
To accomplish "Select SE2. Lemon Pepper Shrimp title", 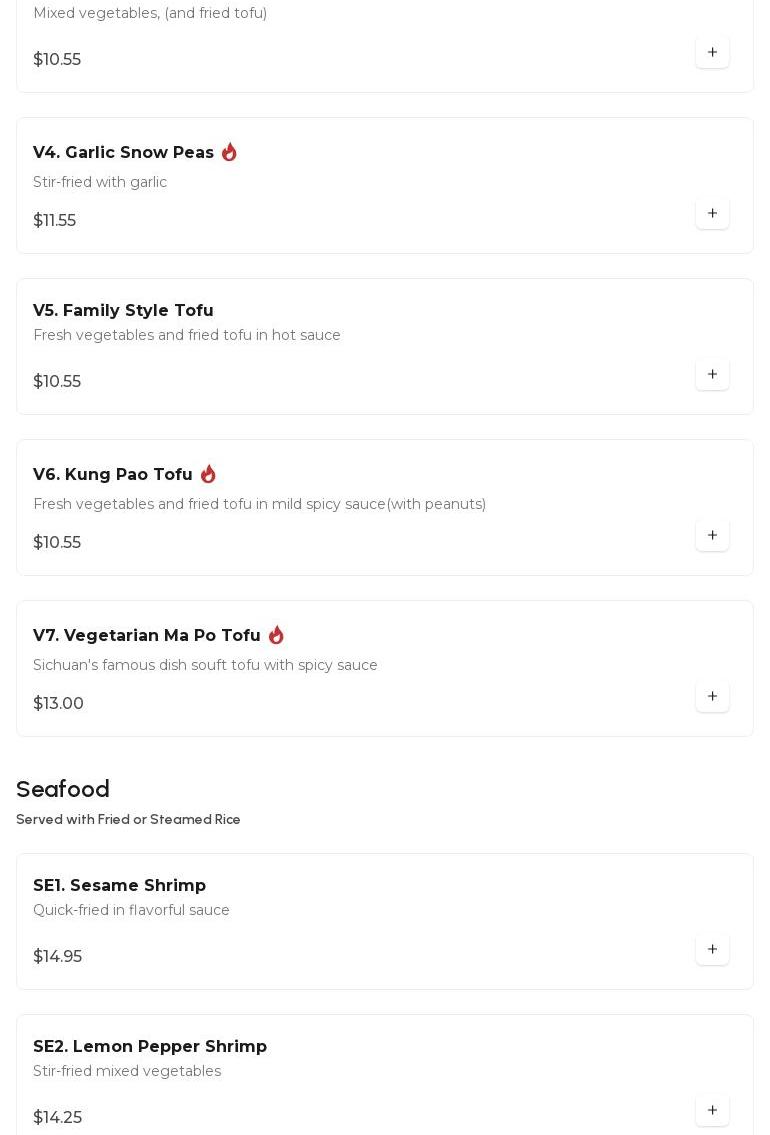I will click(x=150, y=1047).
